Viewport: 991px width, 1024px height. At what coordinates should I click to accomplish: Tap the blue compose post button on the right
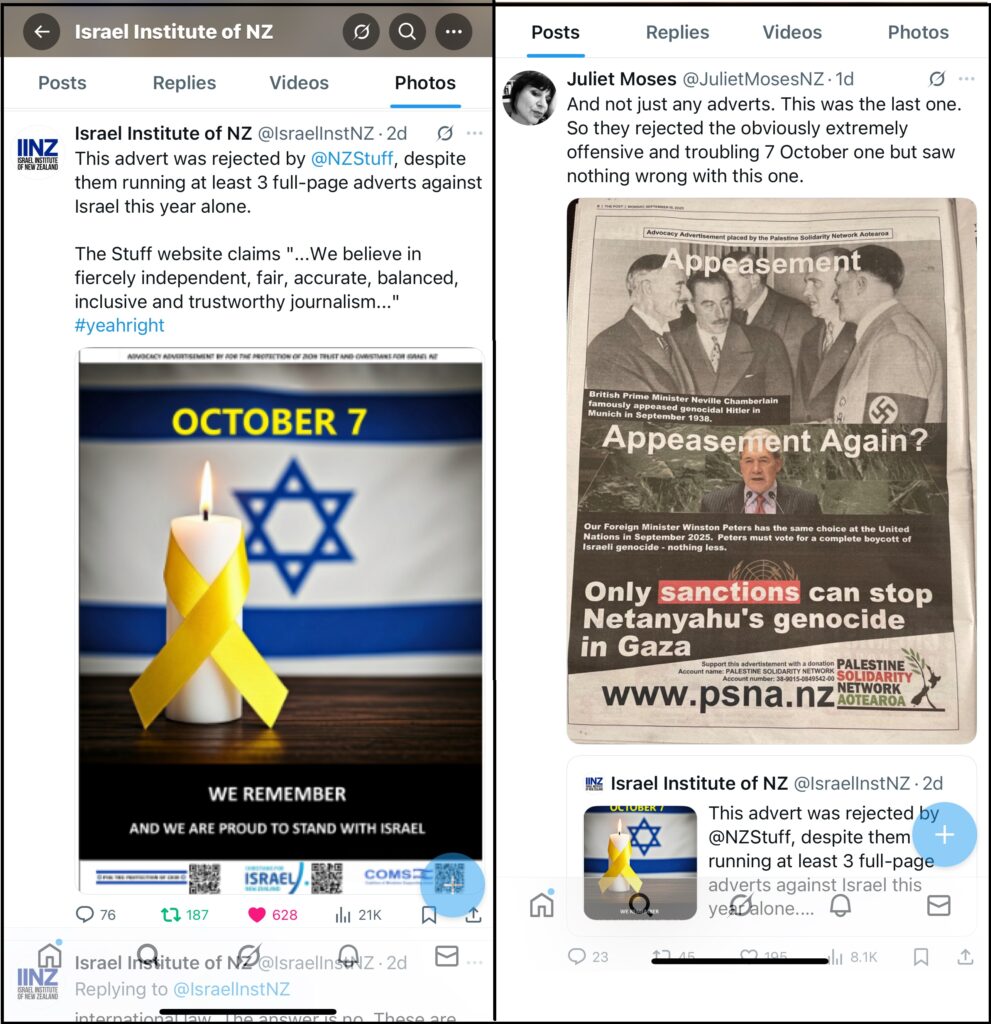pyautogui.click(x=945, y=835)
